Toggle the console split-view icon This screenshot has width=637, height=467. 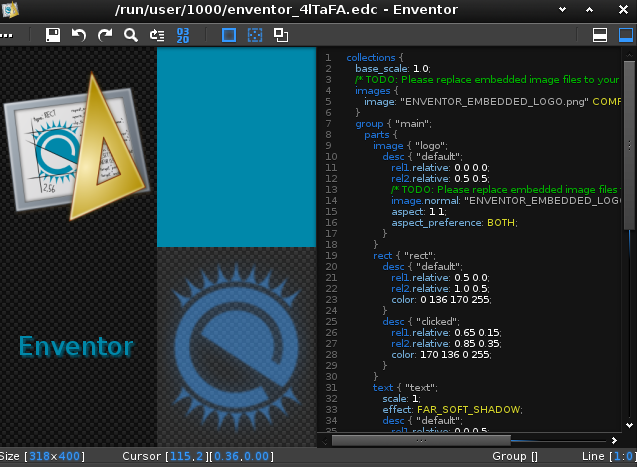(600, 35)
